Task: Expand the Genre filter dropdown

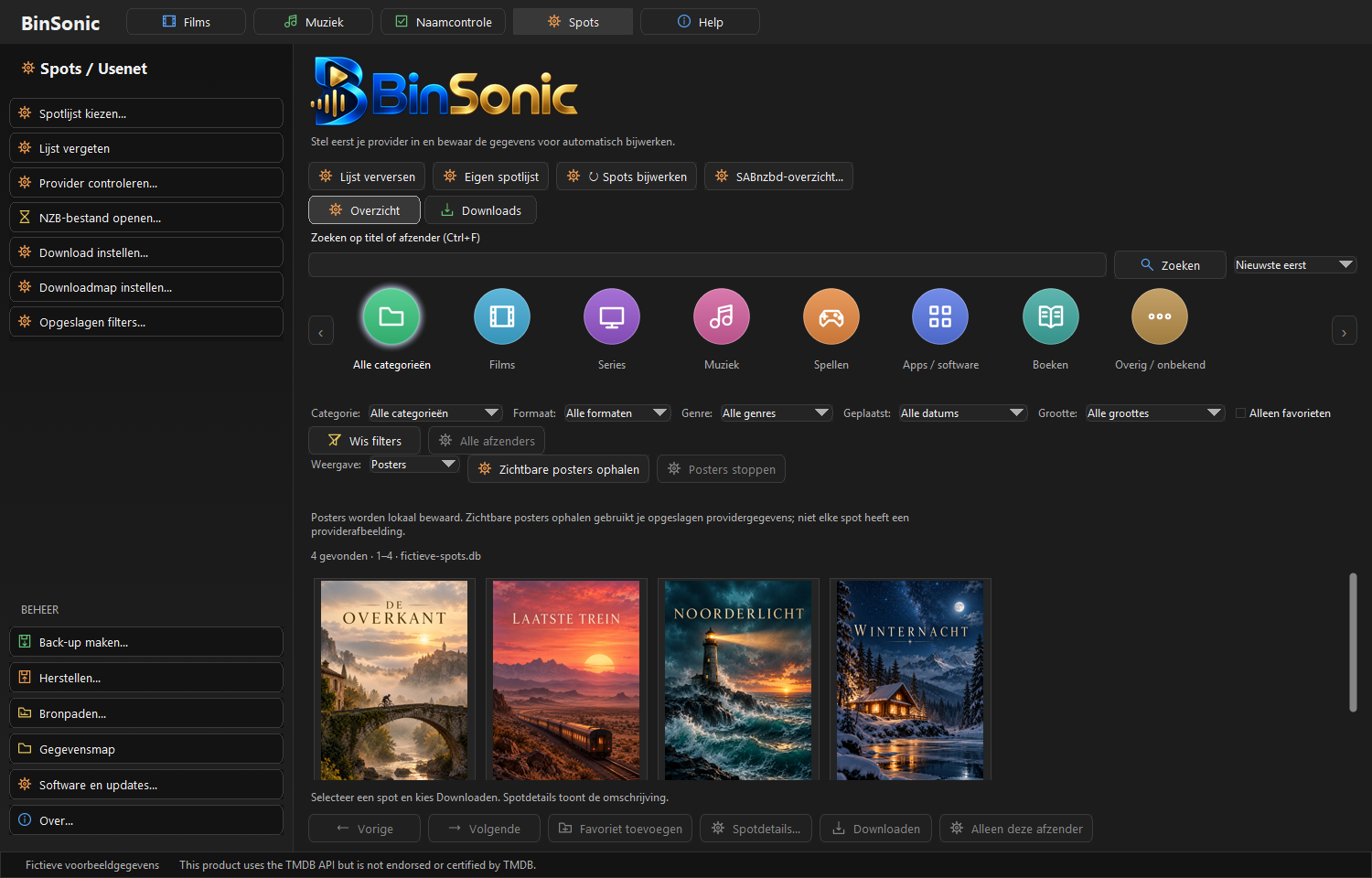Action: tap(776, 413)
